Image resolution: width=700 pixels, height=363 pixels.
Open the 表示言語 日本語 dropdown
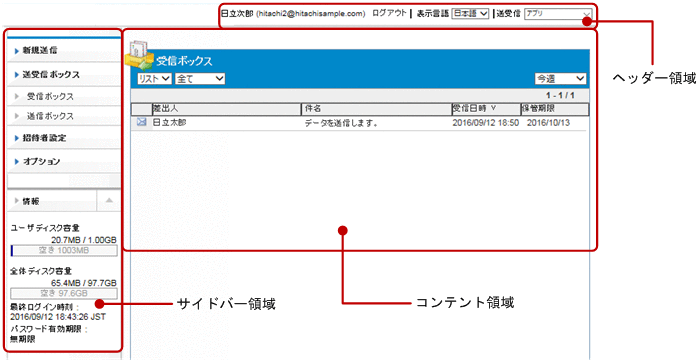[470, 14]
